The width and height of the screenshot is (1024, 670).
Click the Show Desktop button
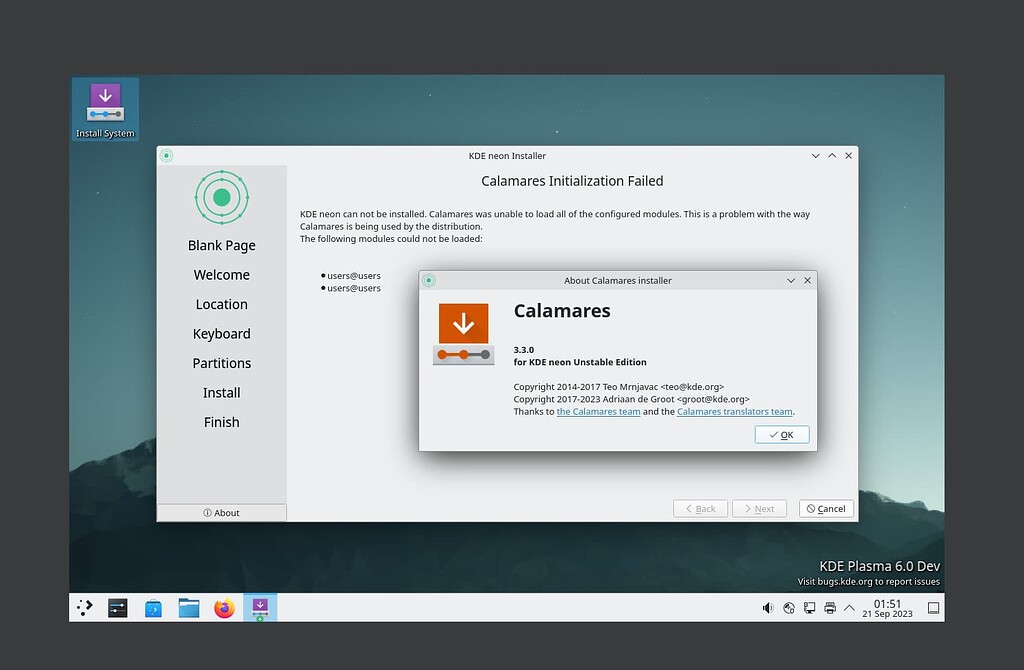pyautogui.click(x=934, y=608)
